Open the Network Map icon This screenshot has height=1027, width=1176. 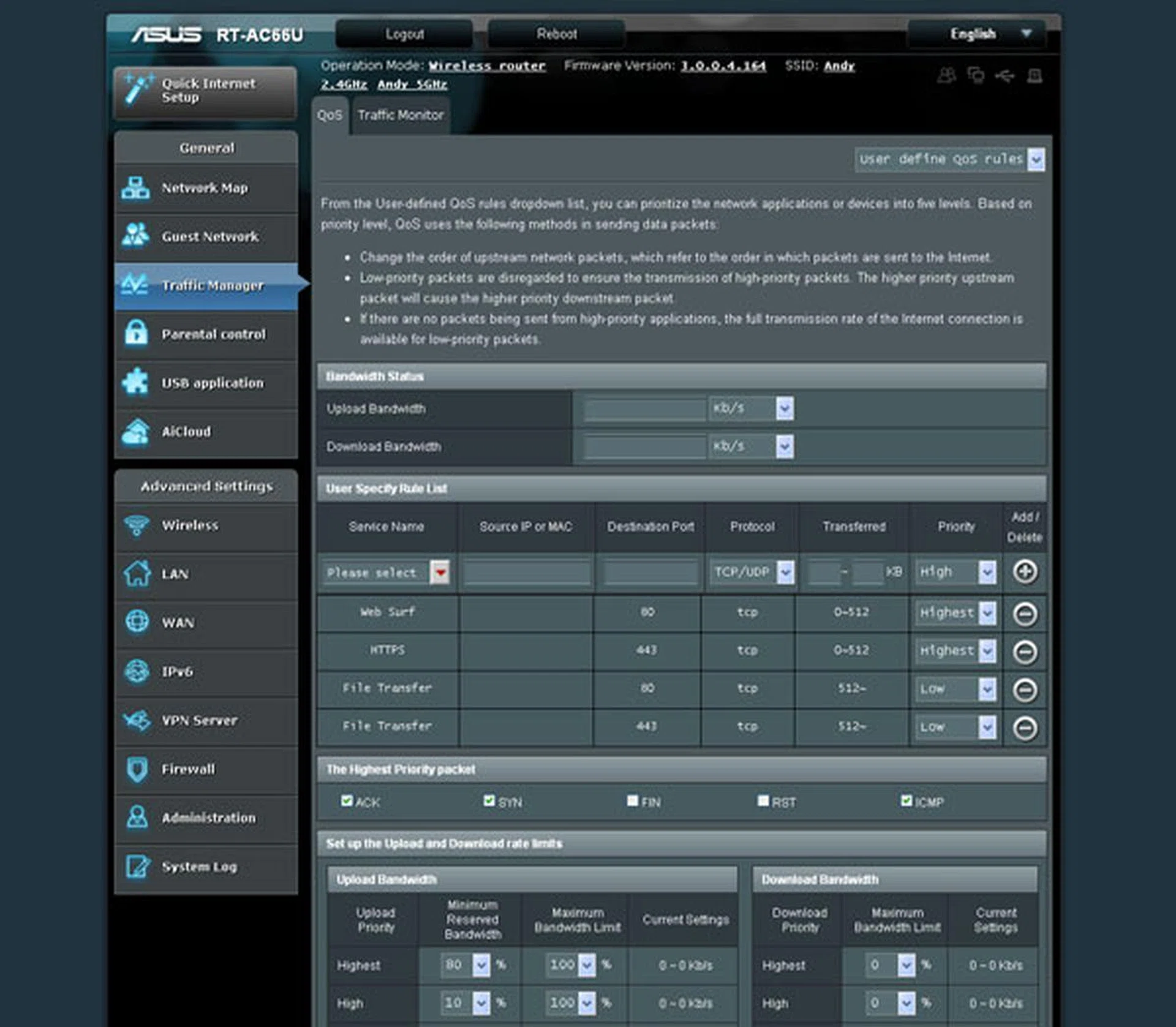[x=135, y=188]
